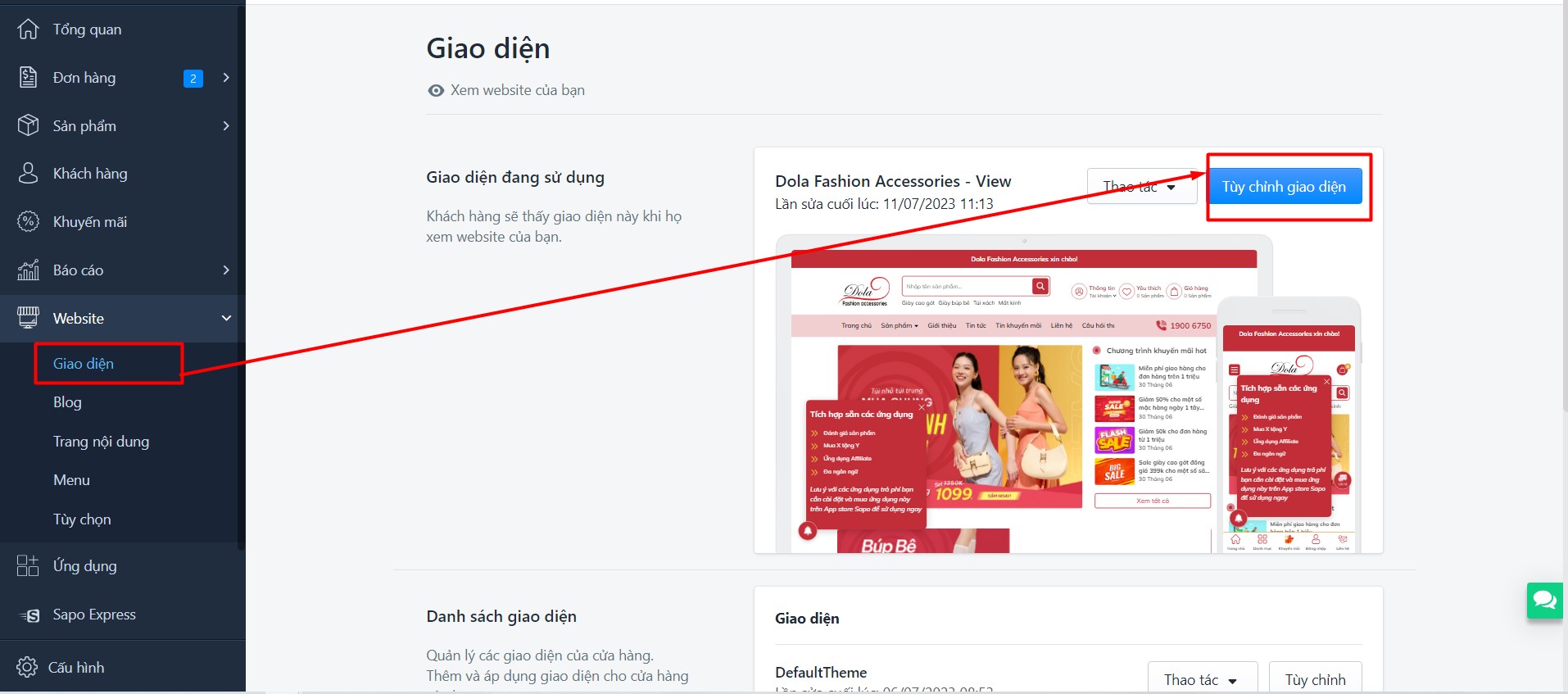
Task: Click the Đơn hàng document icon
Action: [28, 78]
